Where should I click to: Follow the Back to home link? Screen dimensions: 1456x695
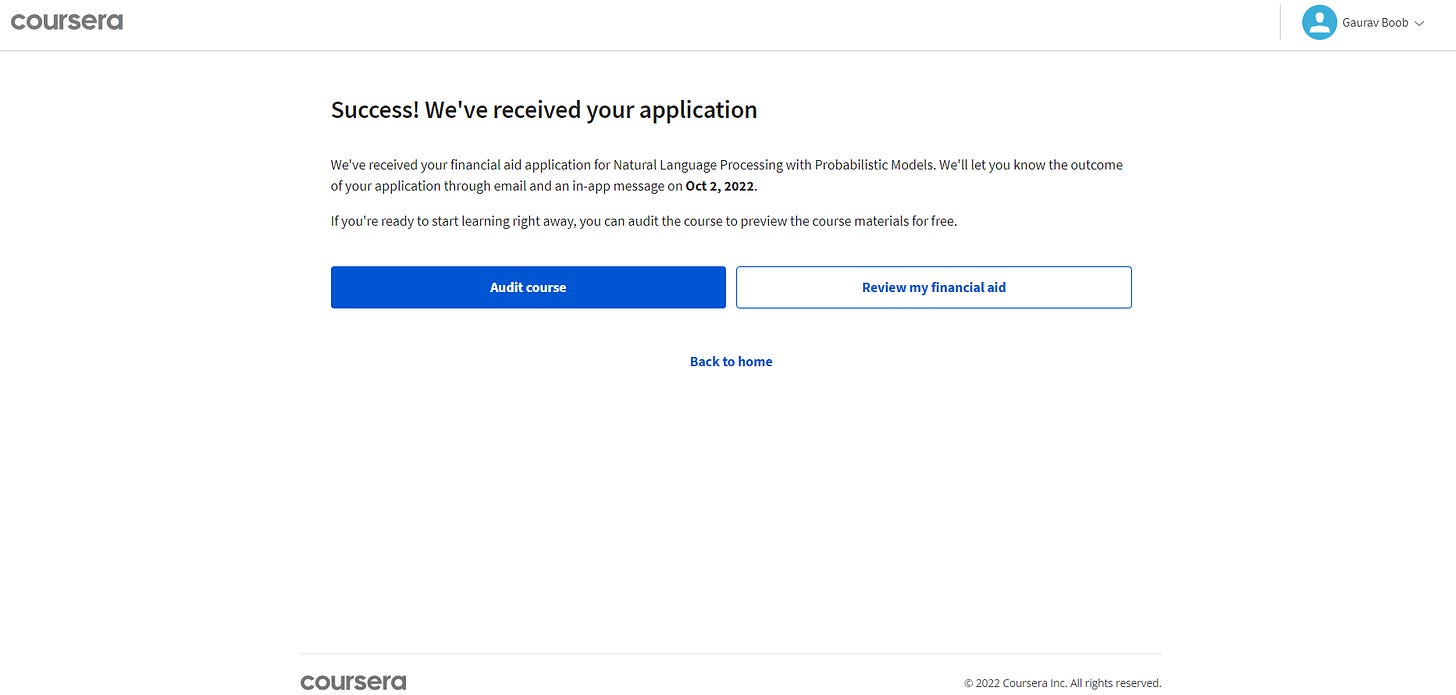[731, 361]
